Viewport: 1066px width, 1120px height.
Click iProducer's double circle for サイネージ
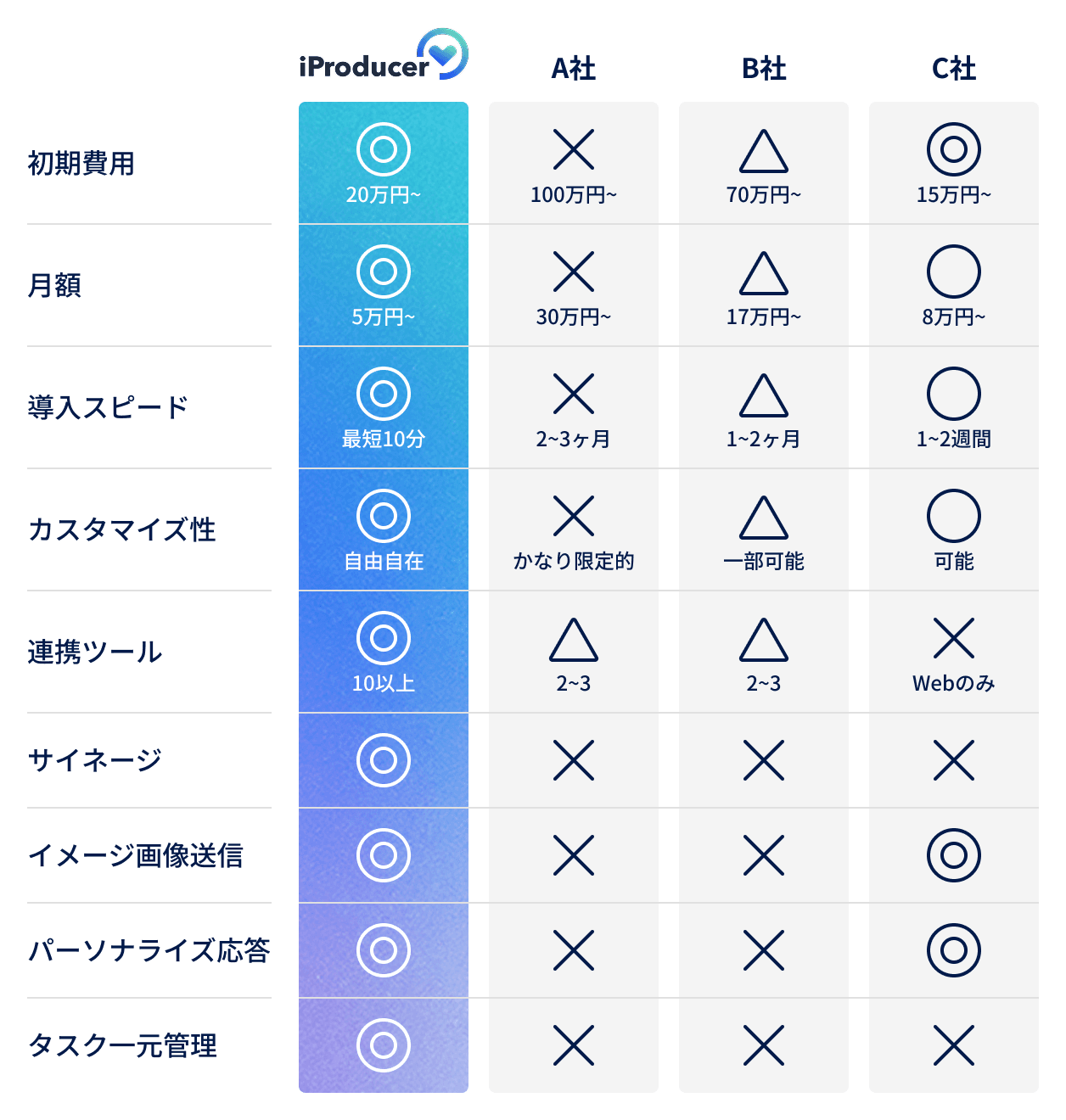384,760
